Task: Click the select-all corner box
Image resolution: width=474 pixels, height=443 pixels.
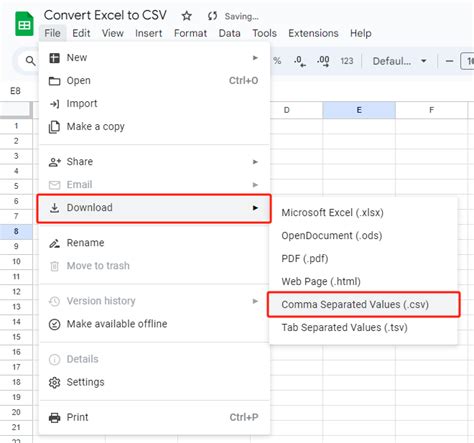Action: coord(16,110)
